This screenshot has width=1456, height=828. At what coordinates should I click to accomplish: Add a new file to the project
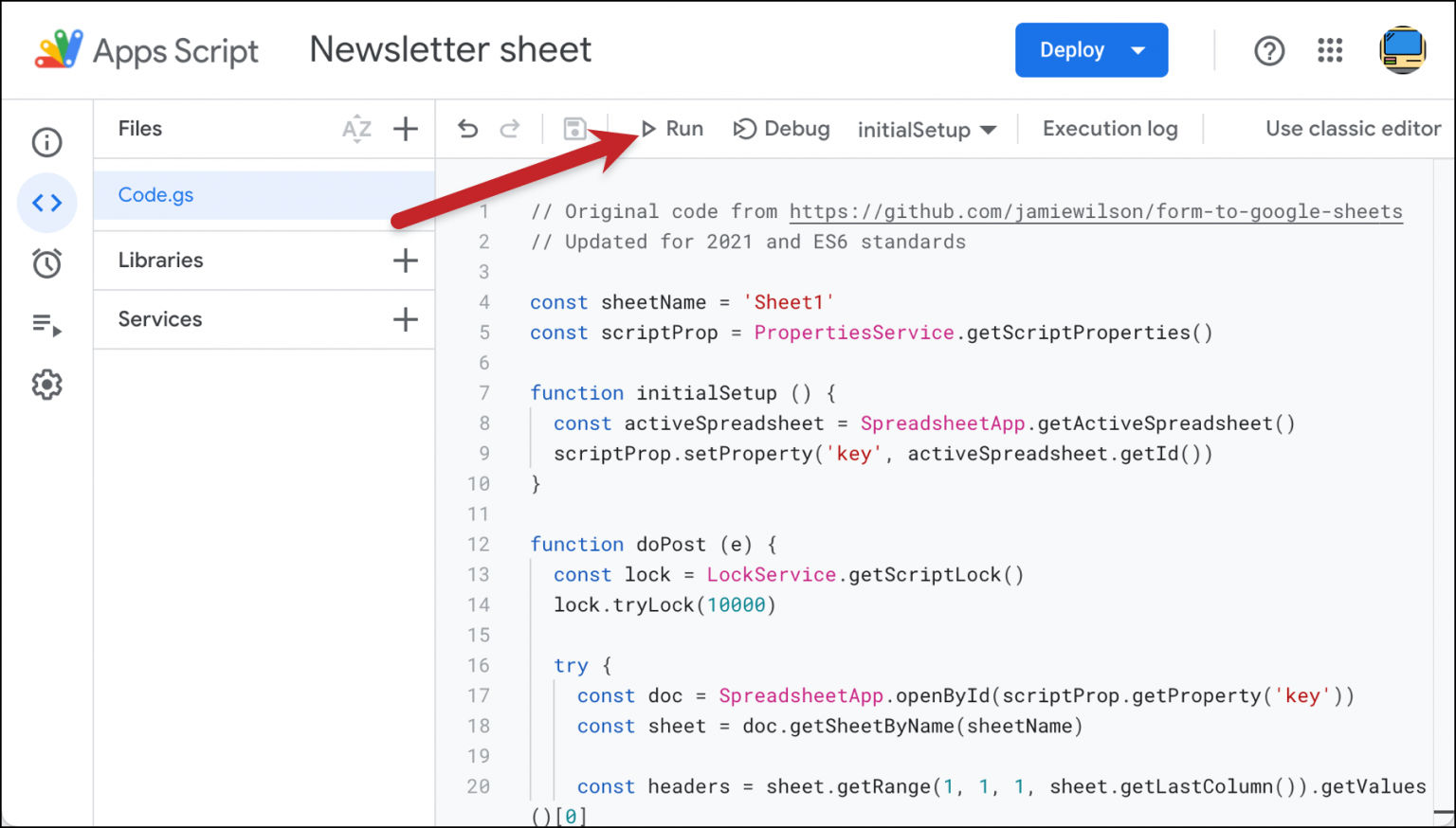click(x=406, y=129)
